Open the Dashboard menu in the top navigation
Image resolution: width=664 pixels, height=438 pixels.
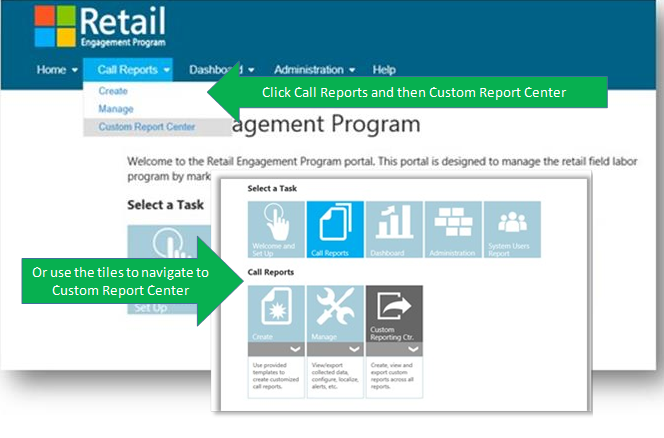click(221, 70)
